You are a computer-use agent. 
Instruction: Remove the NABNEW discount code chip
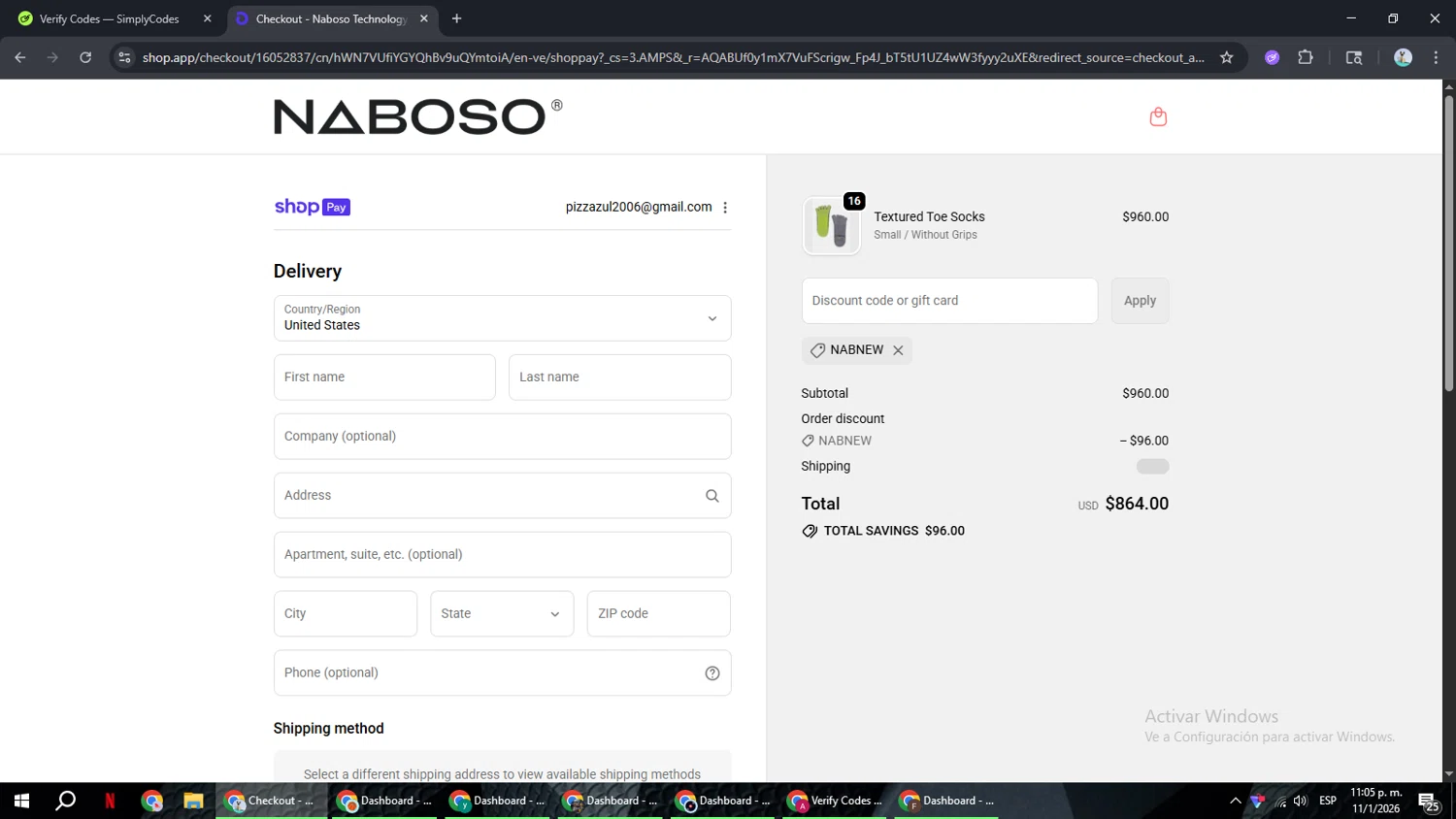coord(898,350)
